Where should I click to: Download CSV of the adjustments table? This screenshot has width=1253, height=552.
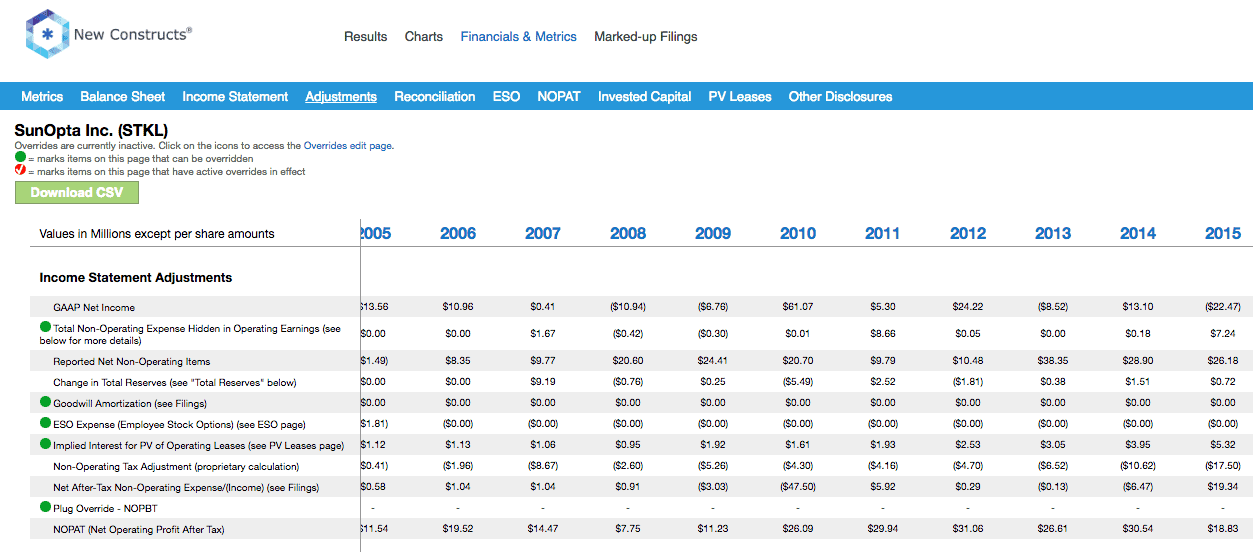click(x=77, y=193)
